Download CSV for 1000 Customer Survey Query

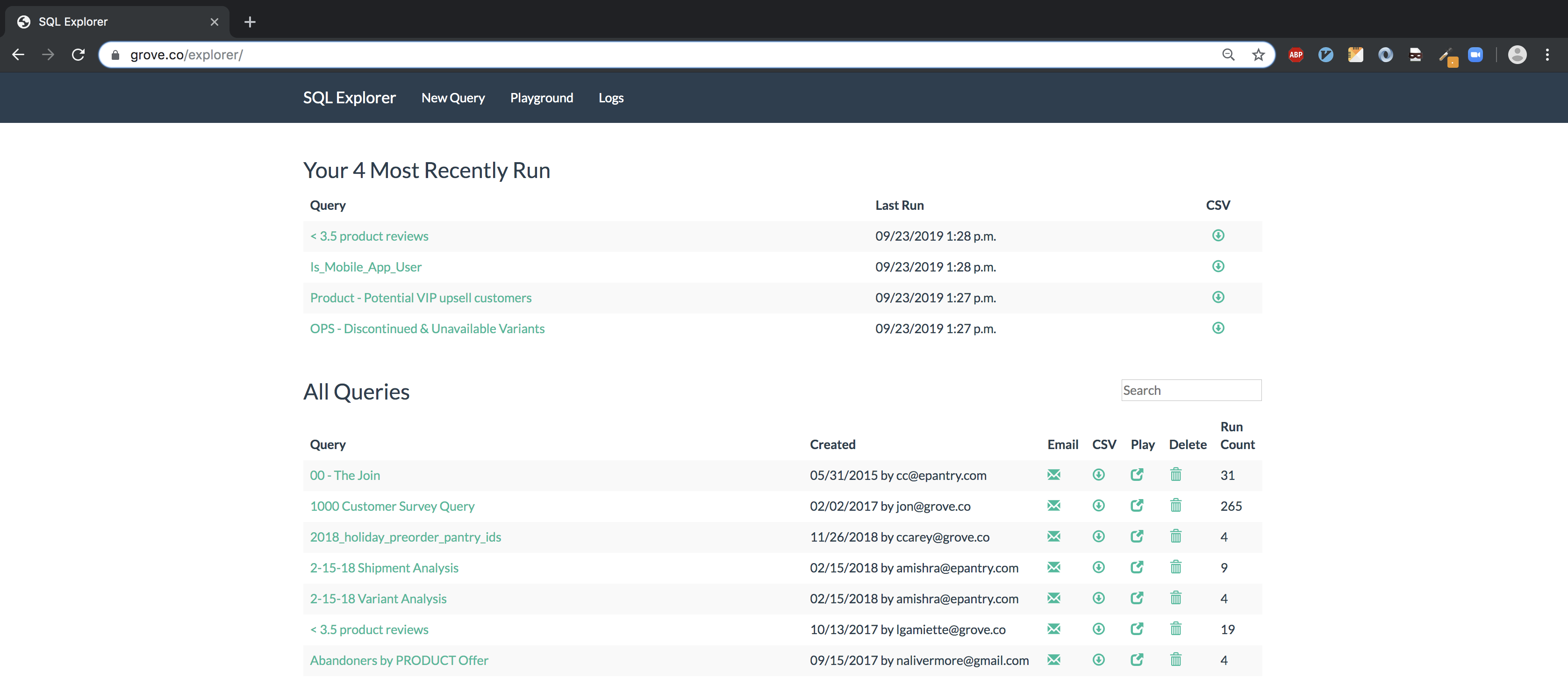tap(1098, 506)
